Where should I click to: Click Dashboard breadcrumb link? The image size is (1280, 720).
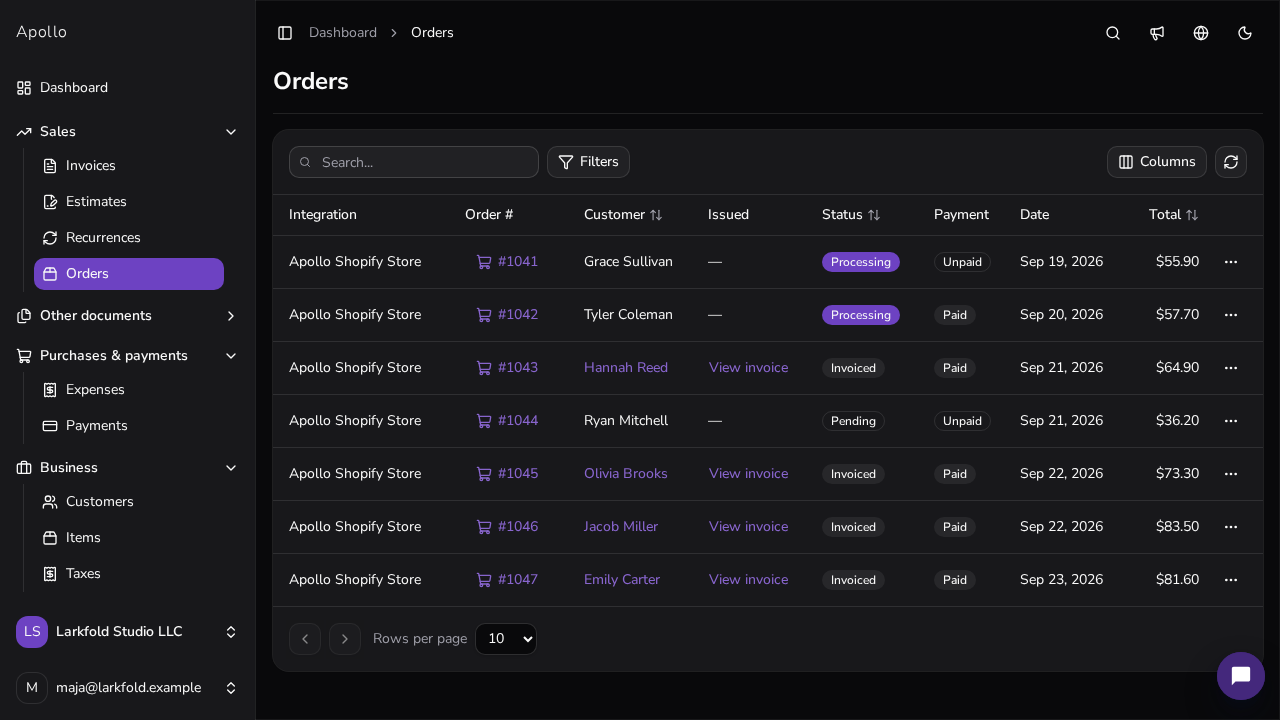[343, 33]
